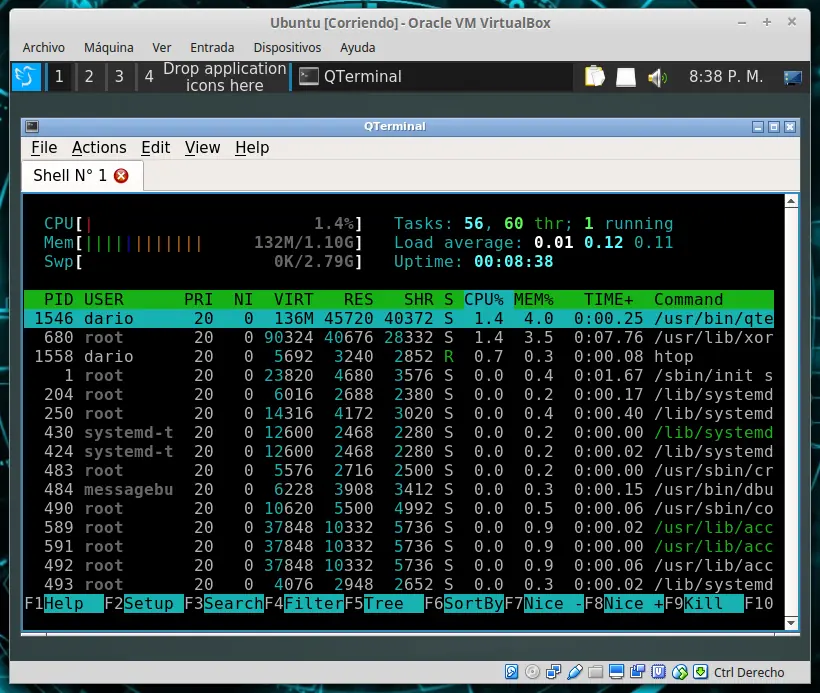Click the VirtualBox USB pen status icon
The image size is (820, 693).
[574, 672]
